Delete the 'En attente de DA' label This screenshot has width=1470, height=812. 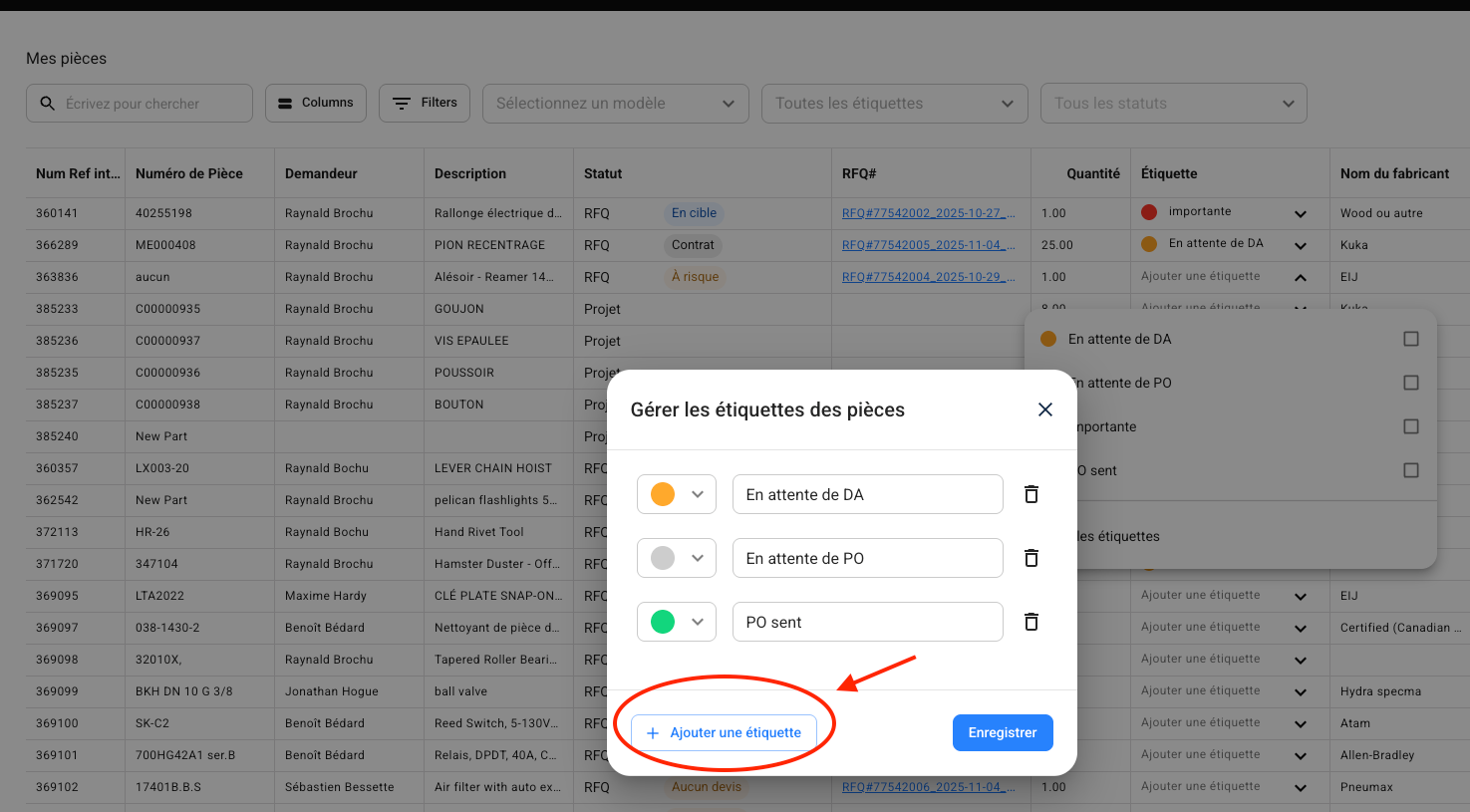click(x=1031, y=494)
